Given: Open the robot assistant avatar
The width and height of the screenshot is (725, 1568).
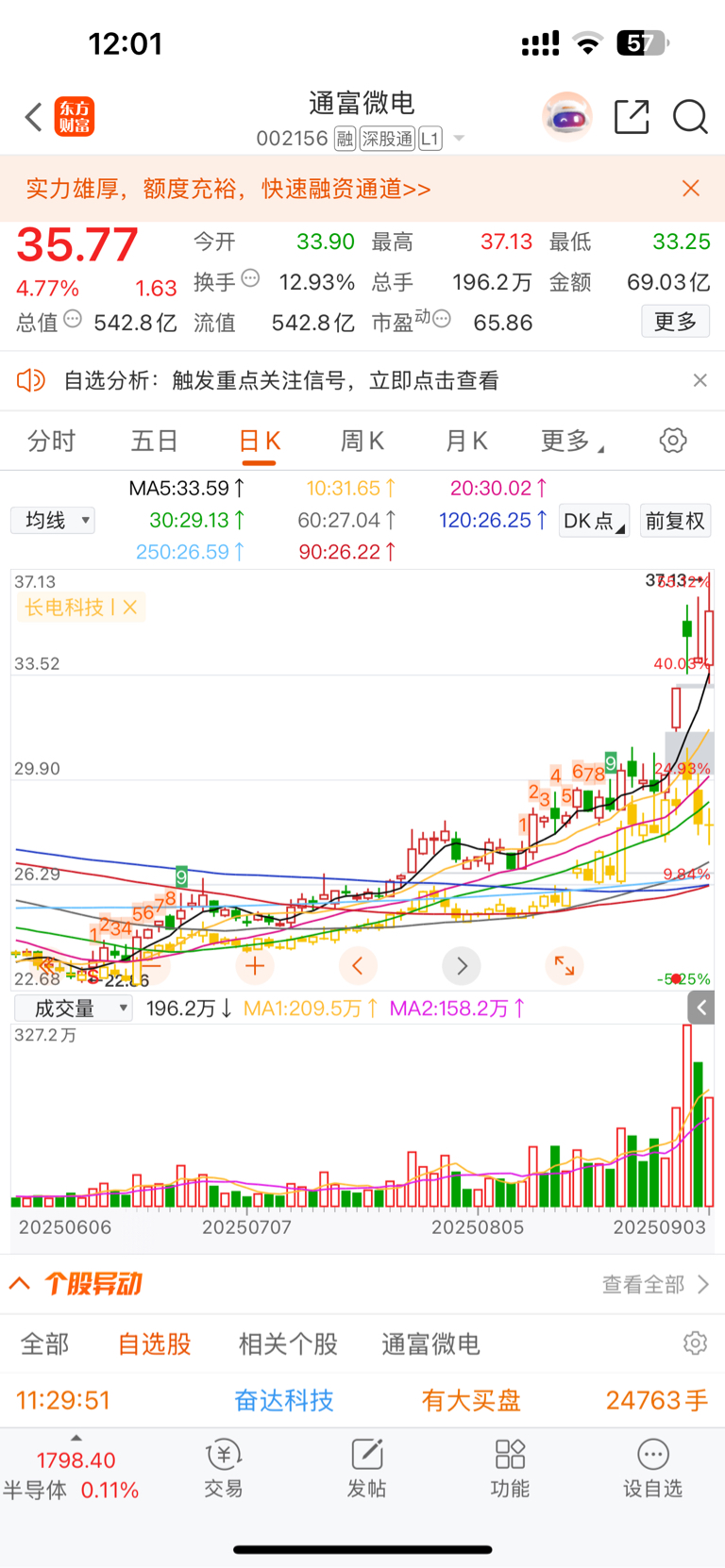Looking at the screenshot, I should pyautogui.click(x=566, y=117).
